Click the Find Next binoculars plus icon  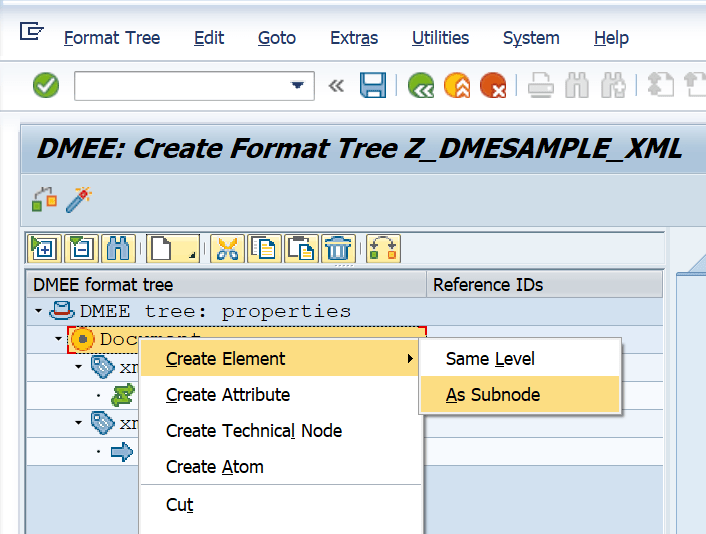(613, 85)
